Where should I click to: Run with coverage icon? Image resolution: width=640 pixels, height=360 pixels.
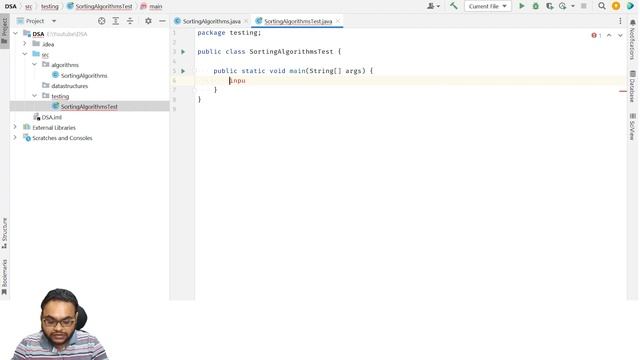tap(549, 6)
